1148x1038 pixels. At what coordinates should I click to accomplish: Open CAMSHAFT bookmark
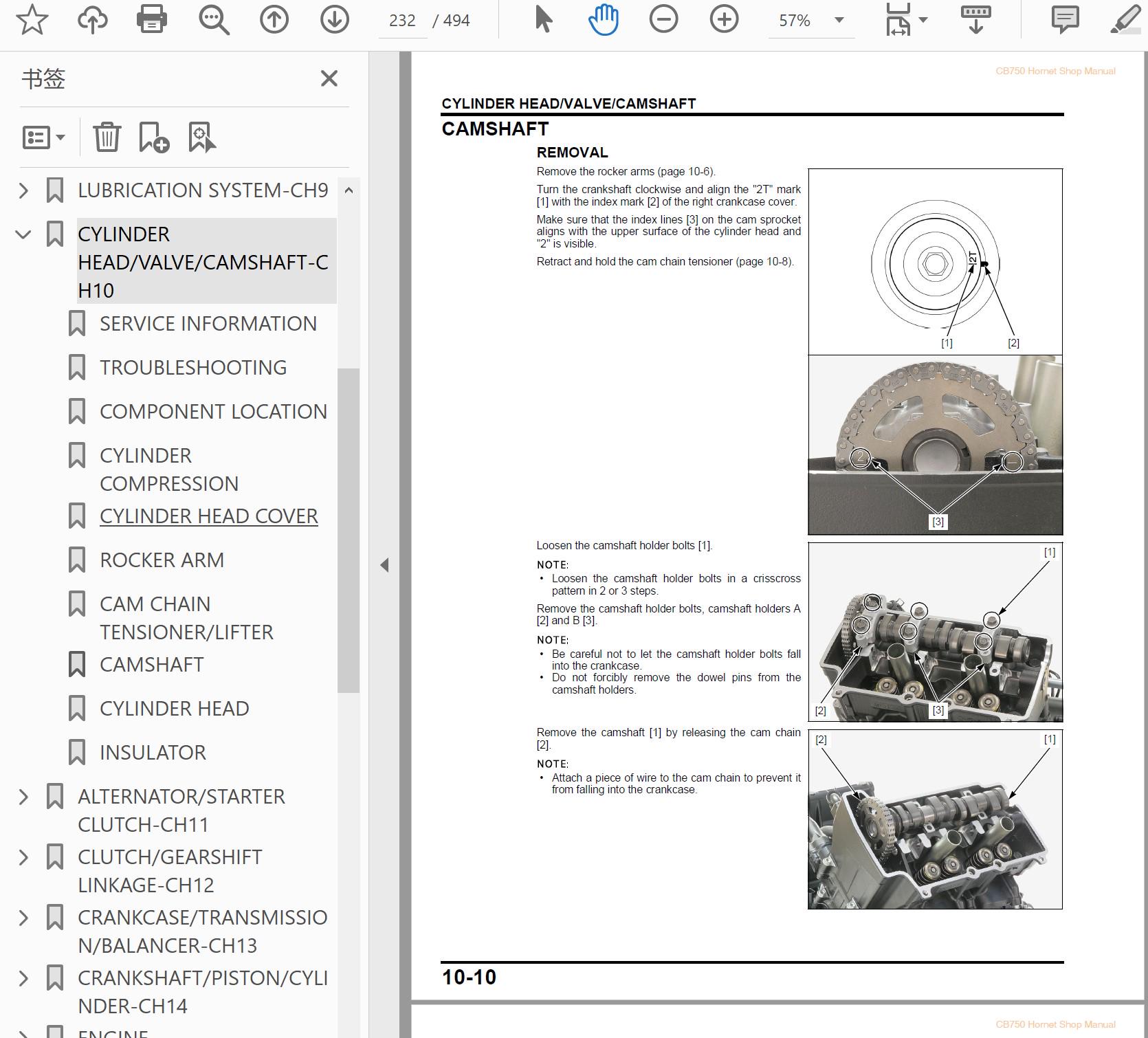pos(151,665)
